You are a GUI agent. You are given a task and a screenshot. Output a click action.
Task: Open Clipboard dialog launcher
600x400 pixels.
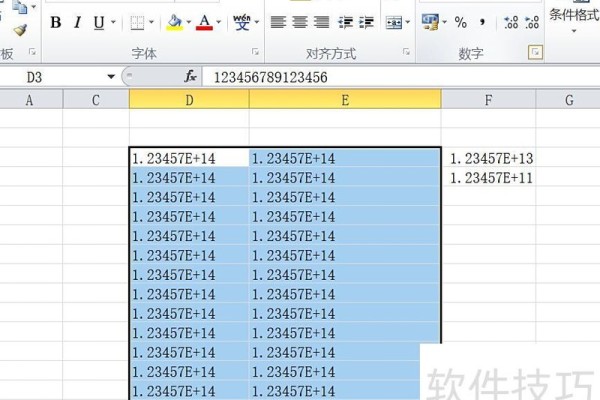33,52
